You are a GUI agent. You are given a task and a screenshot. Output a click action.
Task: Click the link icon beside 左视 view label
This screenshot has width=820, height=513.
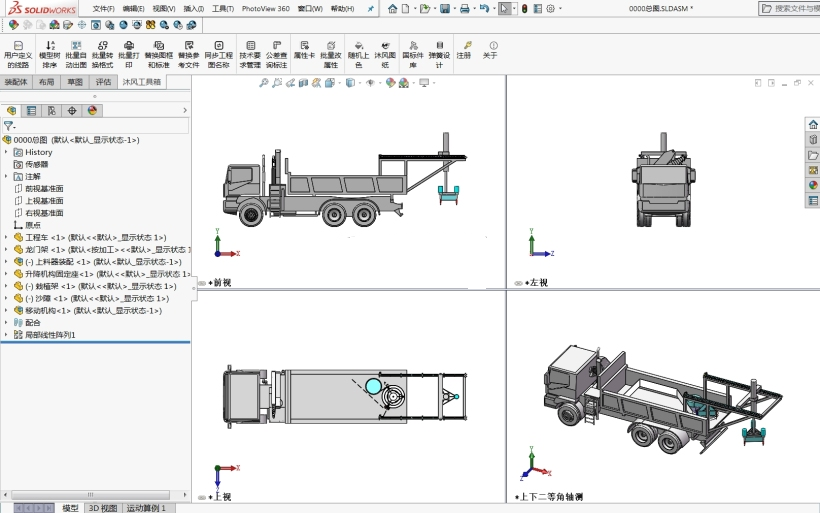tap(518, 283)
